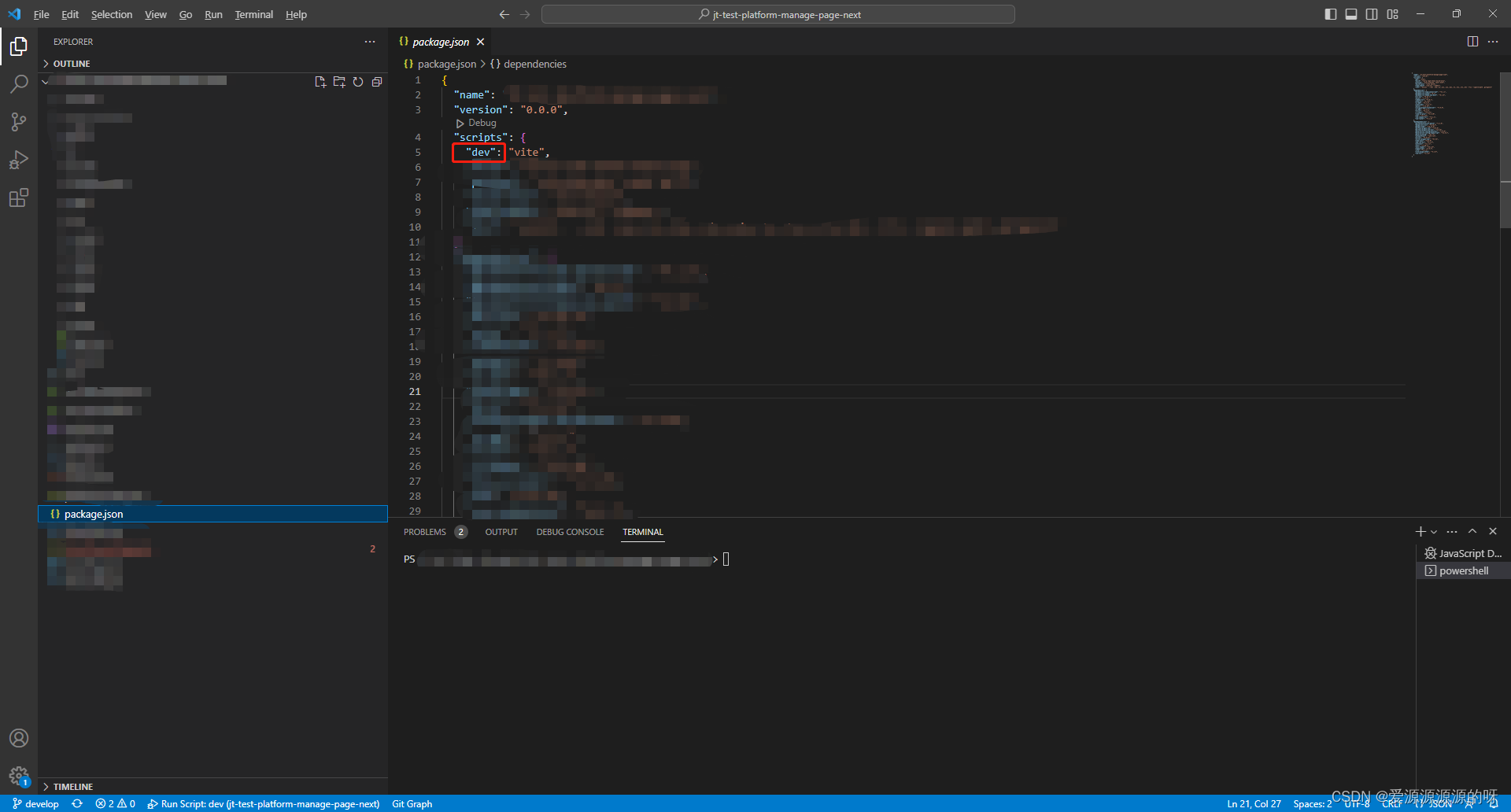Open the File menu
1511x812 pixels.
(x=42, y=14)
